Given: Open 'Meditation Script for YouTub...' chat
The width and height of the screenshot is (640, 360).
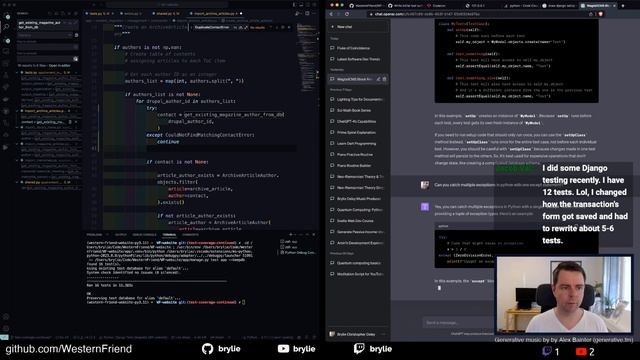Looking at the screenshot, I should tap(358, 274).
